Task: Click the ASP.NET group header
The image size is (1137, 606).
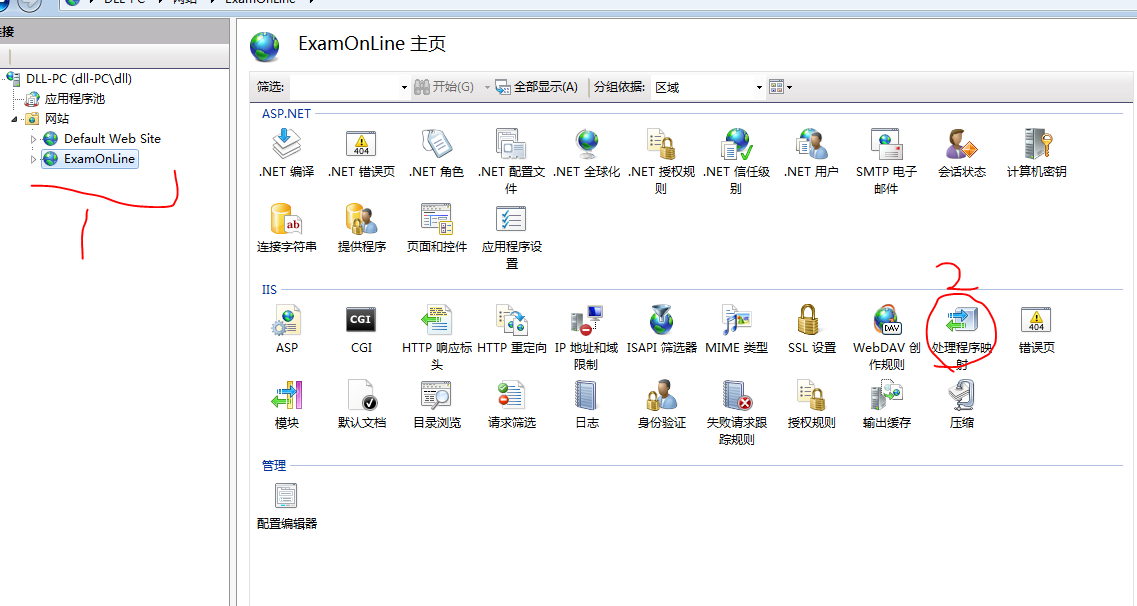Action: (286, 114)
